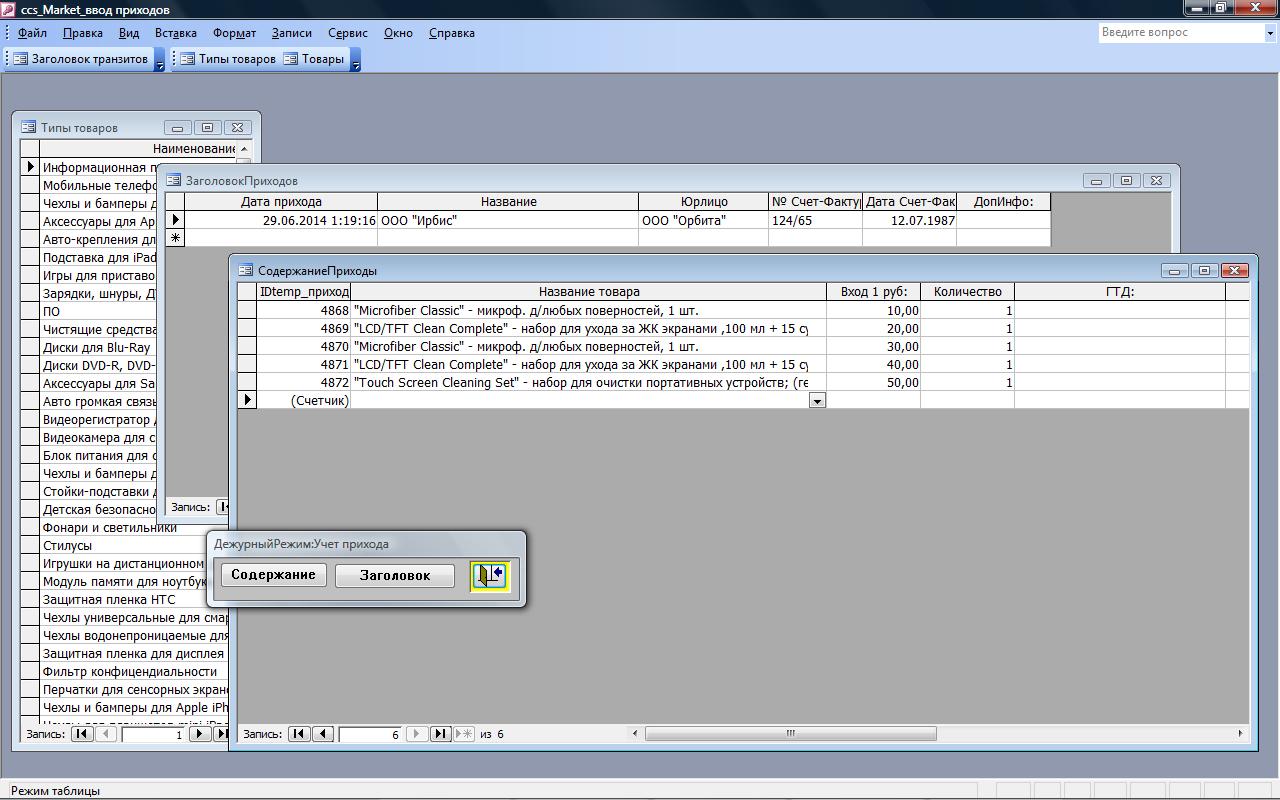Restore the Типы товаров window button
The height and width of the screenshot is (800, 1280).
(x=207, y=127)
